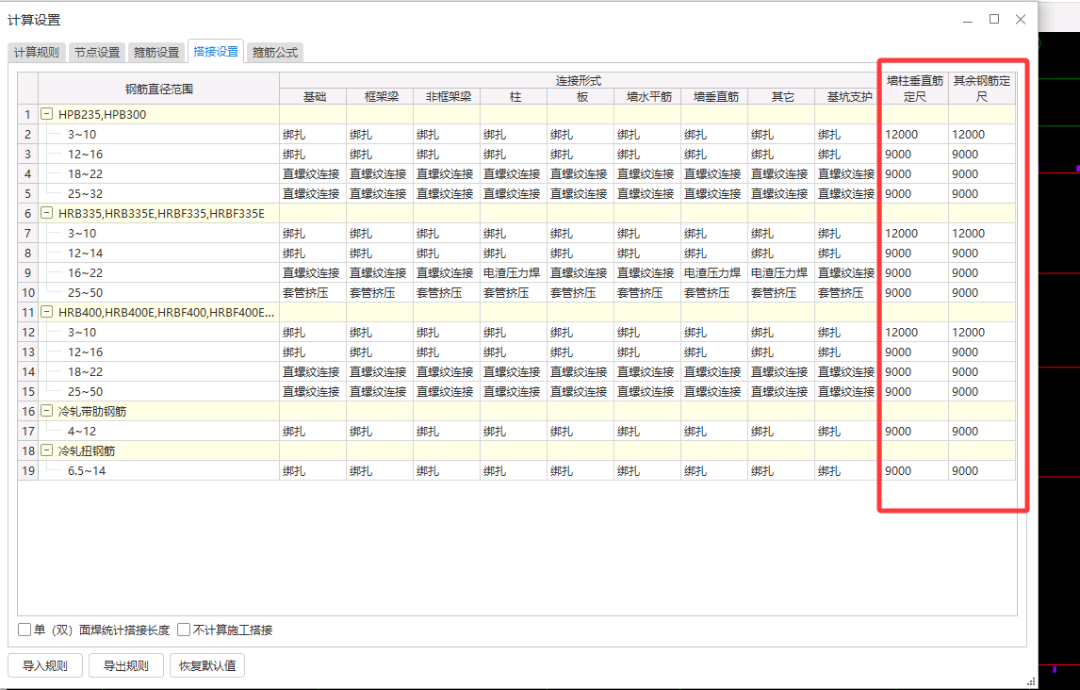Select row 12 墙柱垂直筋定尺 12000 cell

[x=915, y=333]
